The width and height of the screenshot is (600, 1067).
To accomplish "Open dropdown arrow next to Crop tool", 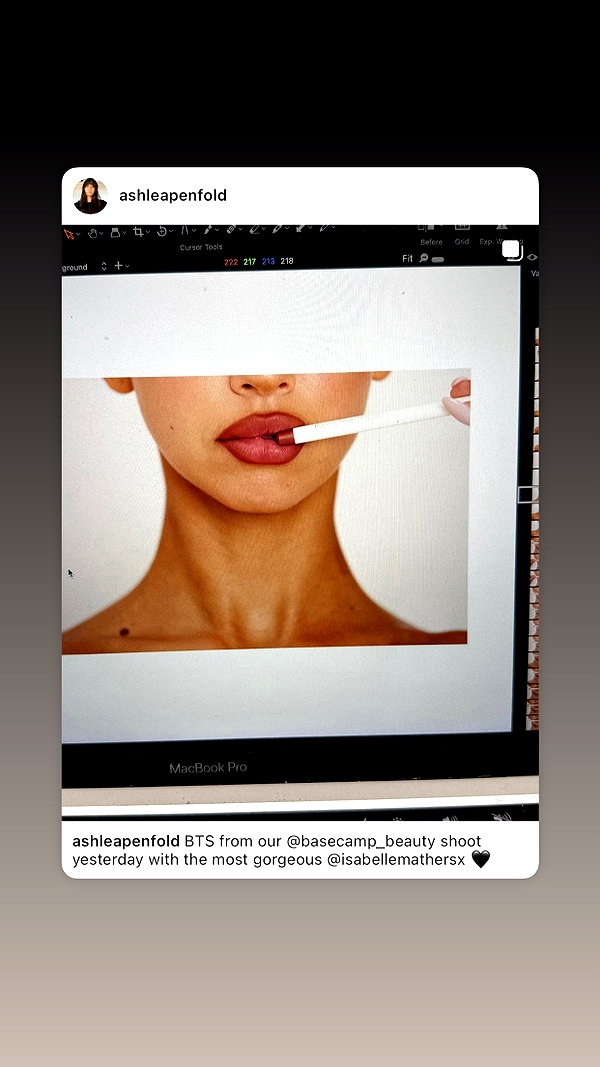I will (148, 232).
